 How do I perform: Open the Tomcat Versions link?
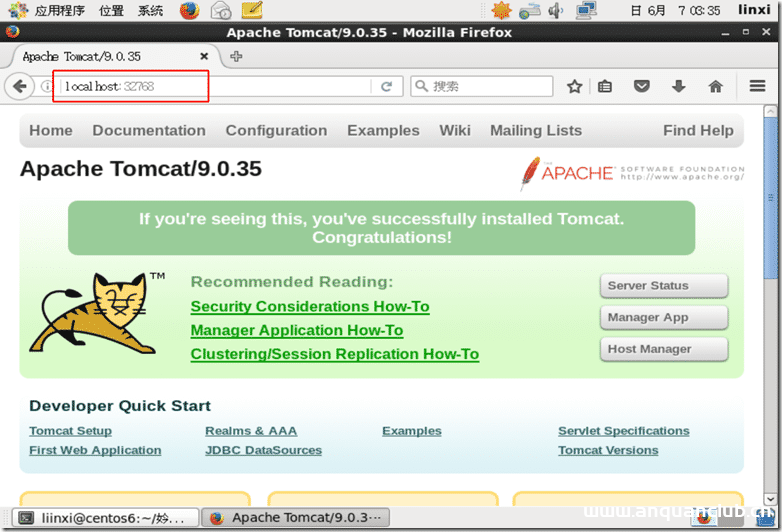(608, 450)
